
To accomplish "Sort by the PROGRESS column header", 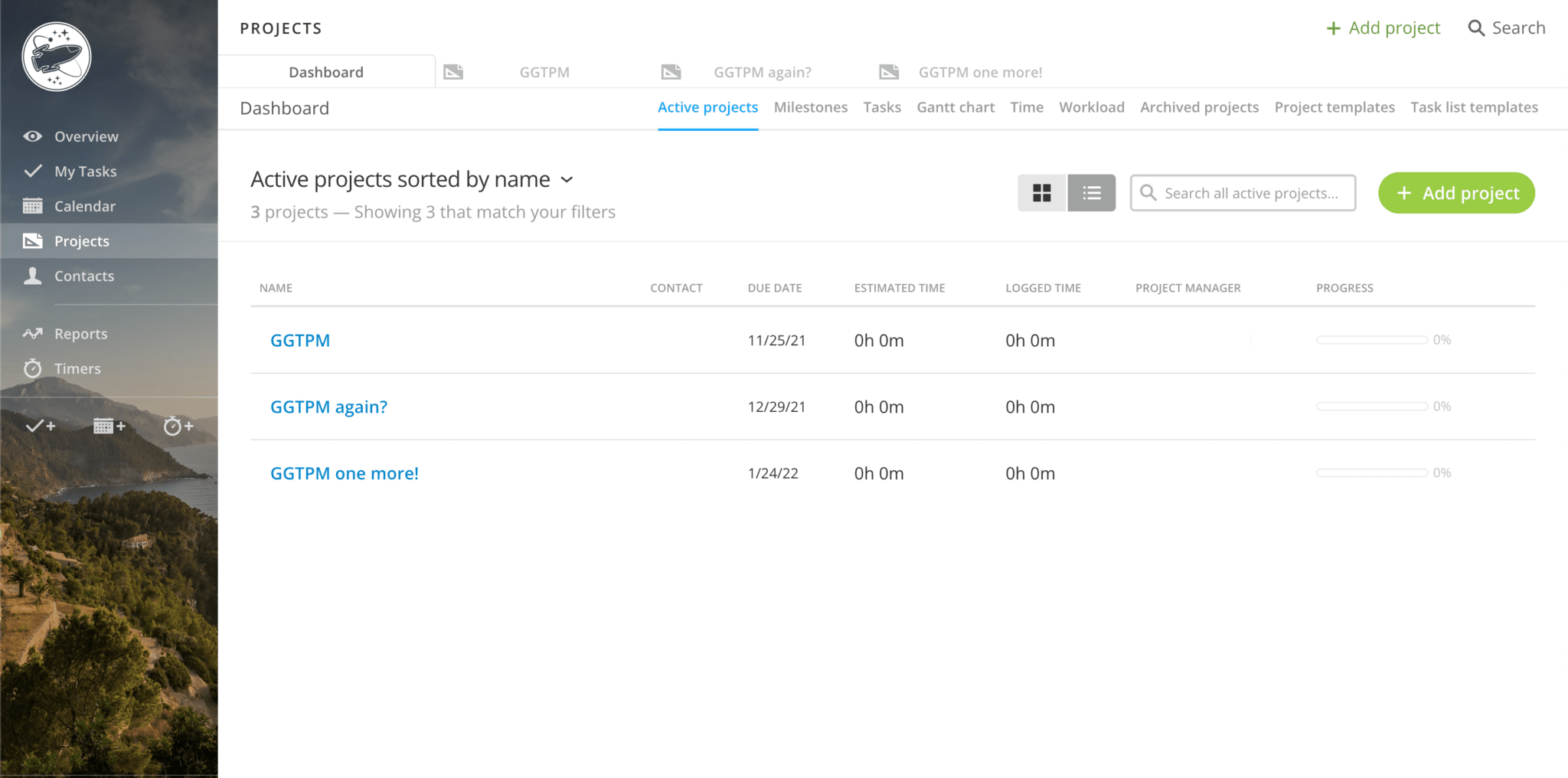I will 1344,288.
